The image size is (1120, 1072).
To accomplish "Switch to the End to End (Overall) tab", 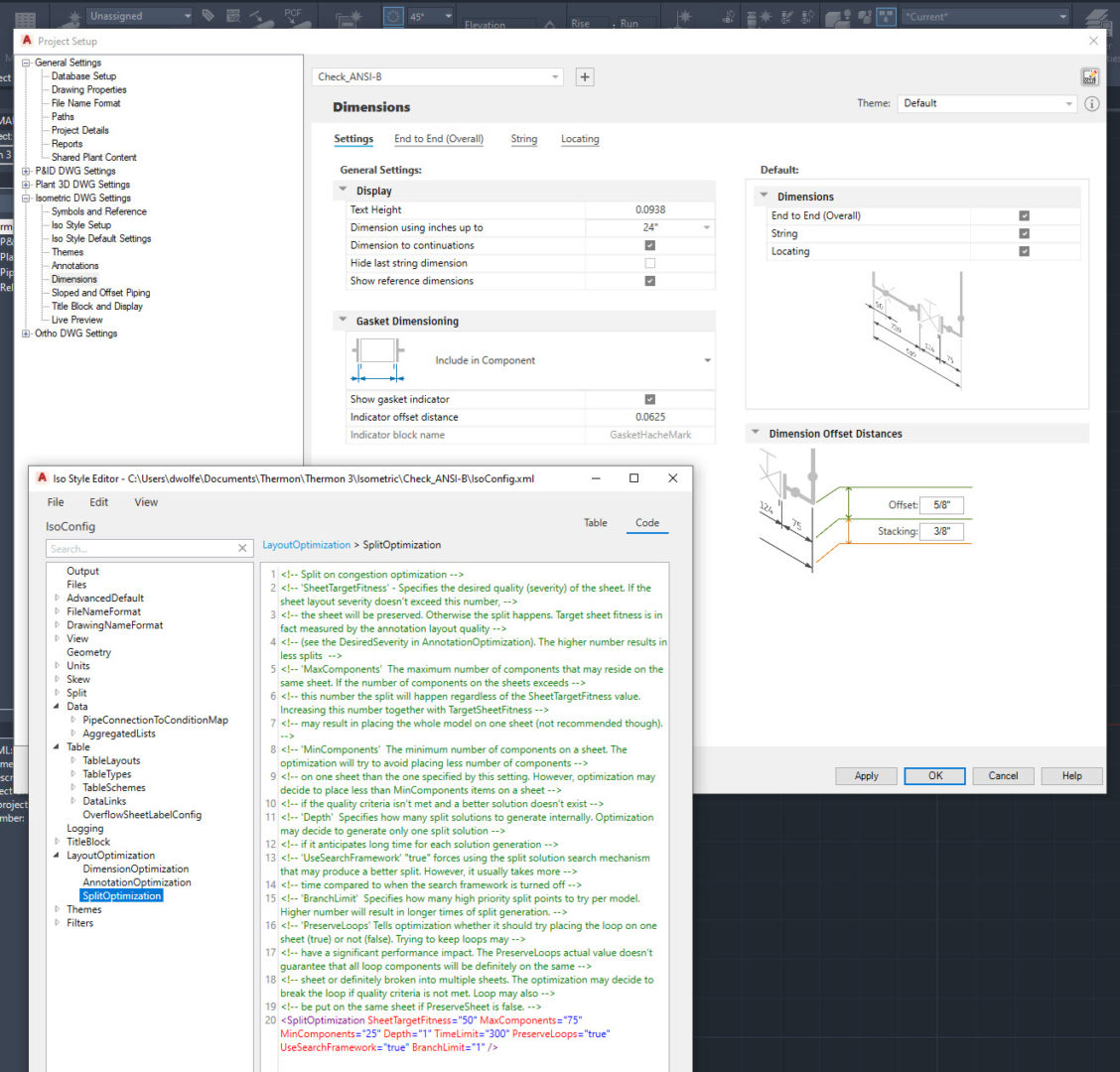I will (438, 139).
